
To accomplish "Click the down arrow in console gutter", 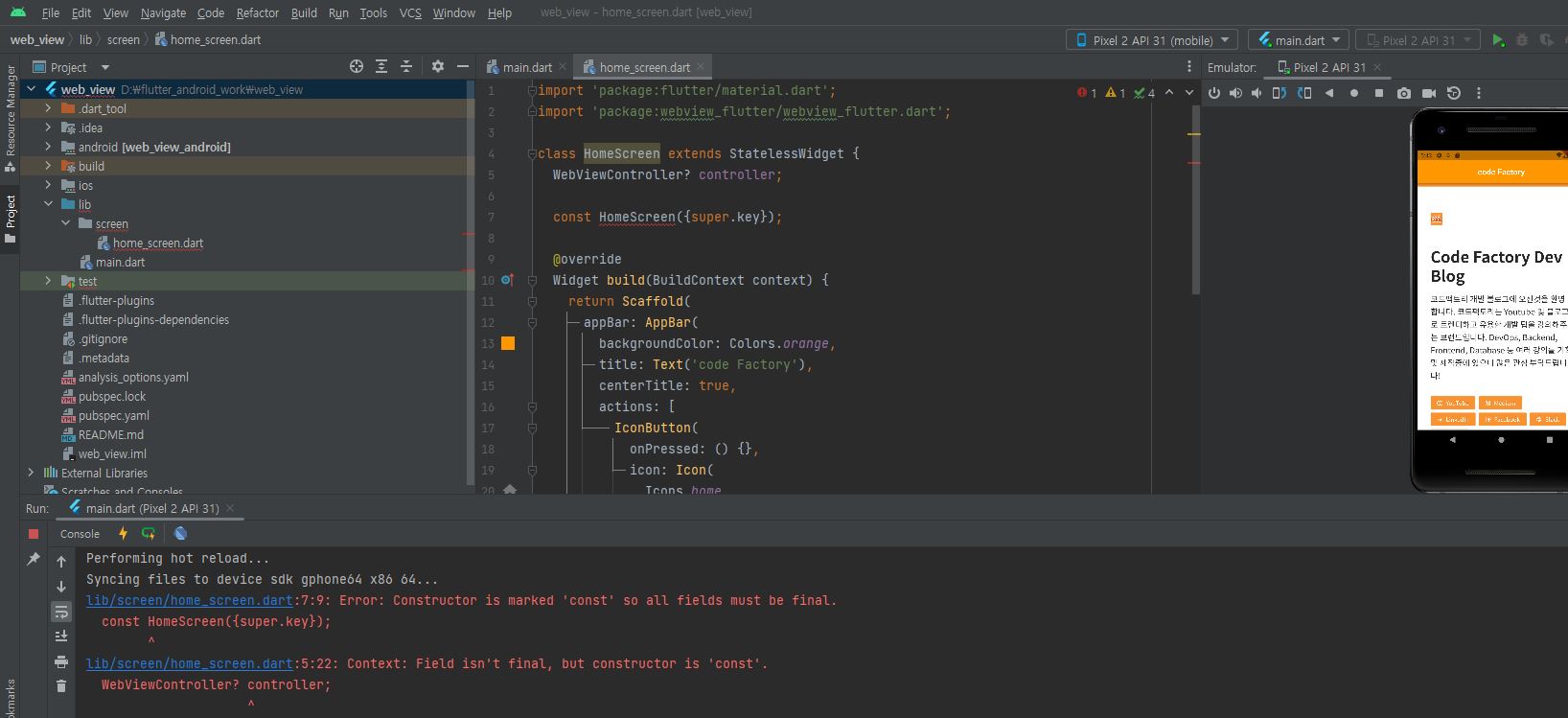I will (61, 587).
